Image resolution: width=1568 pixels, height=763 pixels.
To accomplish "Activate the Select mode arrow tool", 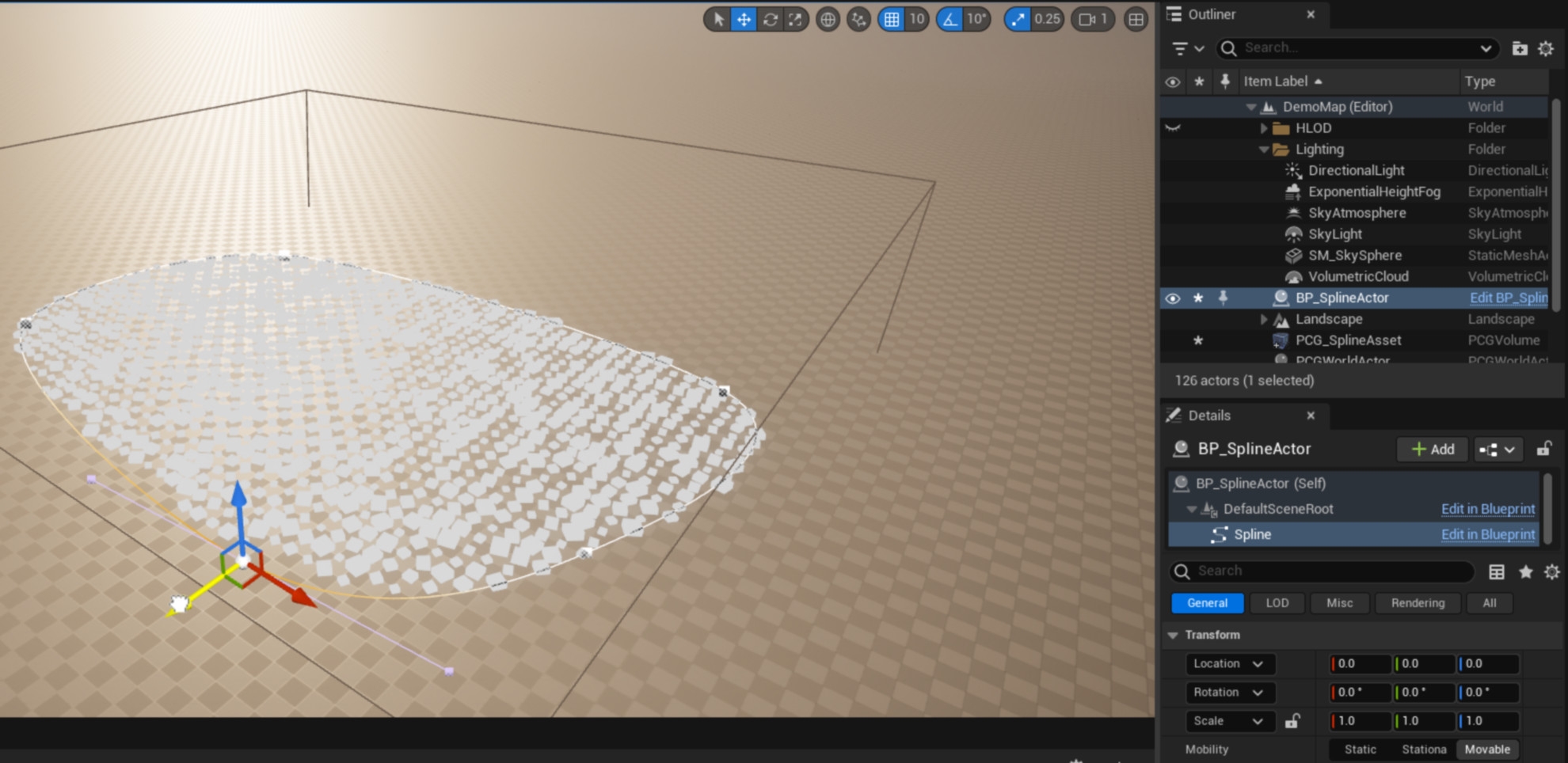I will 718,20.
